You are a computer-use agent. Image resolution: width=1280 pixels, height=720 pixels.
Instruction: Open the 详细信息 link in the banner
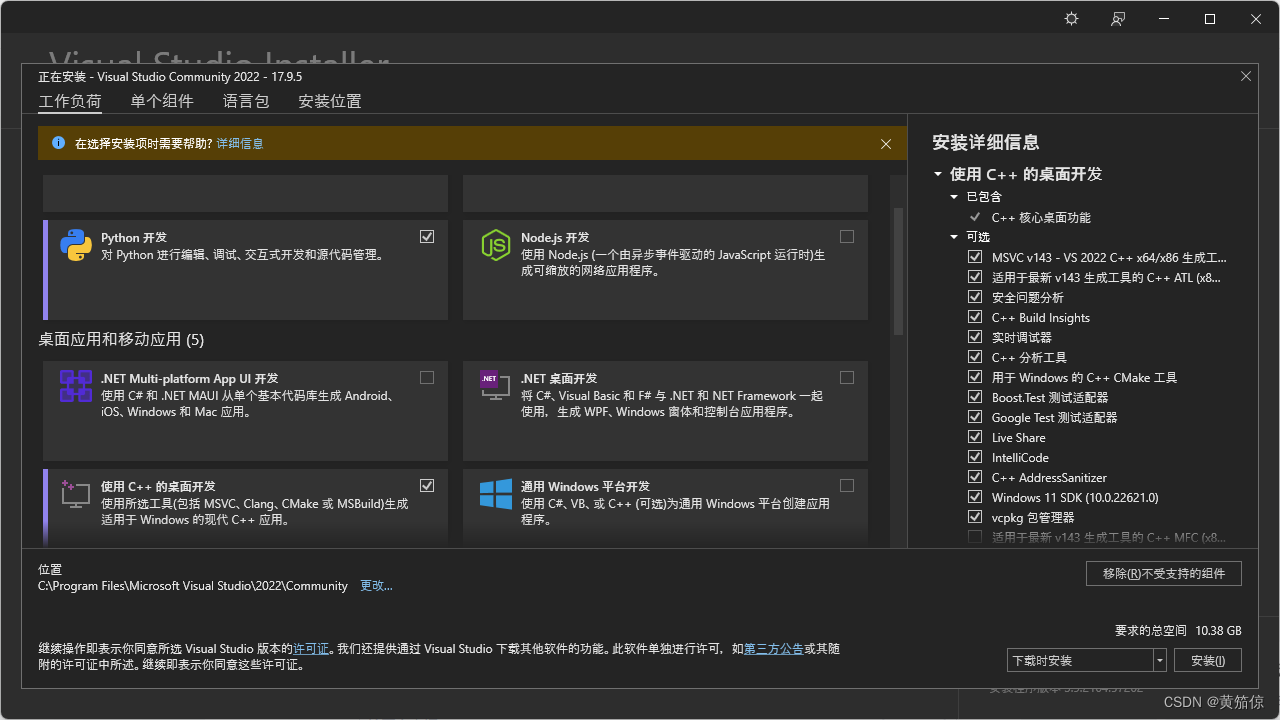pyautogui.click(x=240, y=144)
